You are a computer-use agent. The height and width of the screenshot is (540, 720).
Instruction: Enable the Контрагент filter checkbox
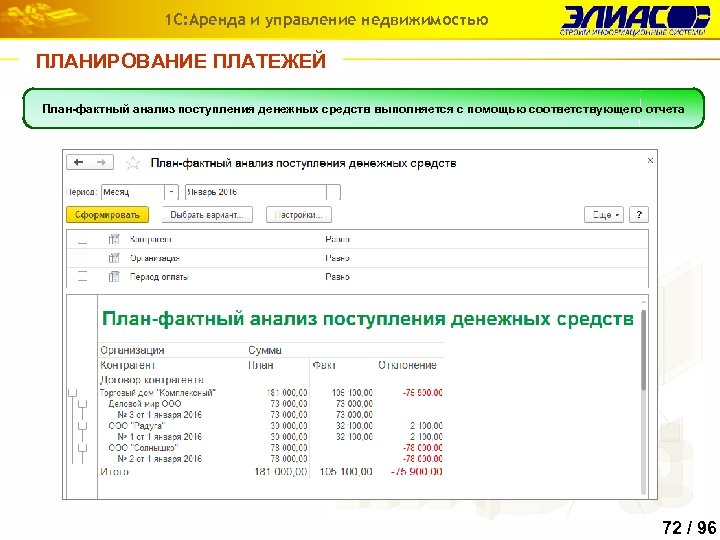pos(82,239)
